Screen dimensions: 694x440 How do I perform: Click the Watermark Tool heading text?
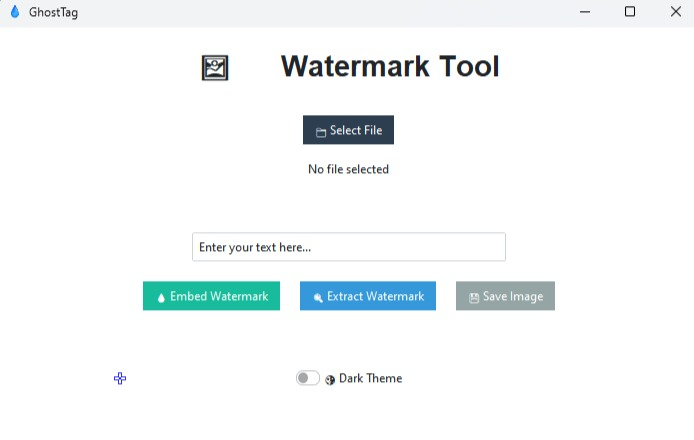[x=390, y=67]
